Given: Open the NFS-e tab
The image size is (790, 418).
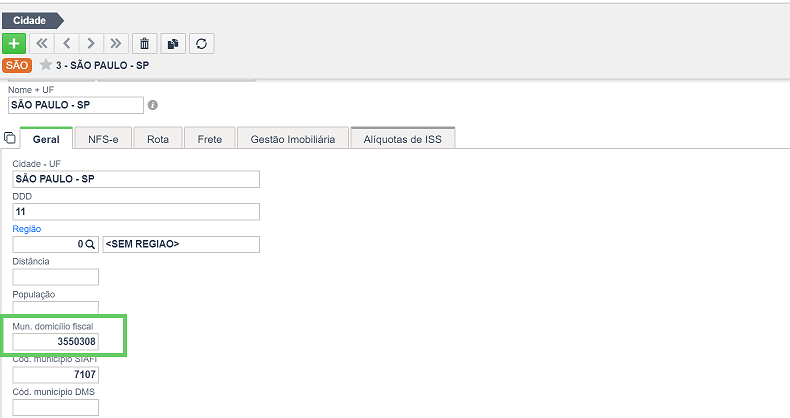Looking at the screenshot, I should (x=103, y=139).
